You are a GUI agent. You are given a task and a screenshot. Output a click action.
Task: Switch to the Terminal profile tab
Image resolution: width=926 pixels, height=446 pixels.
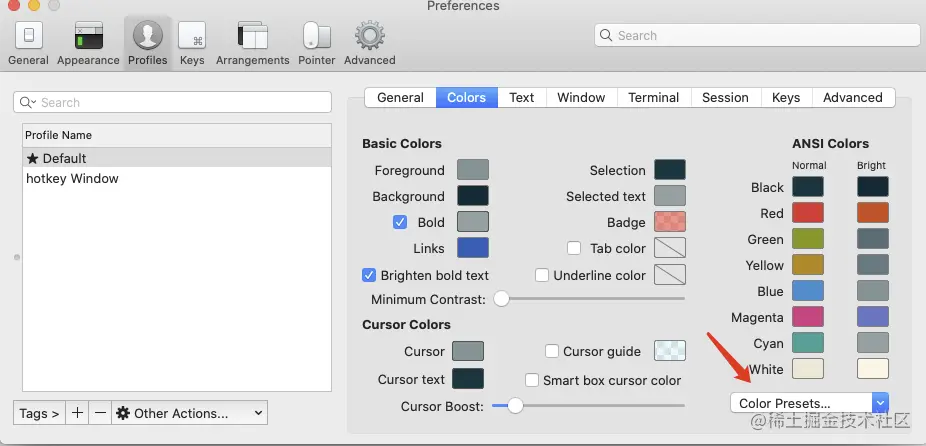tap(654, 97)
